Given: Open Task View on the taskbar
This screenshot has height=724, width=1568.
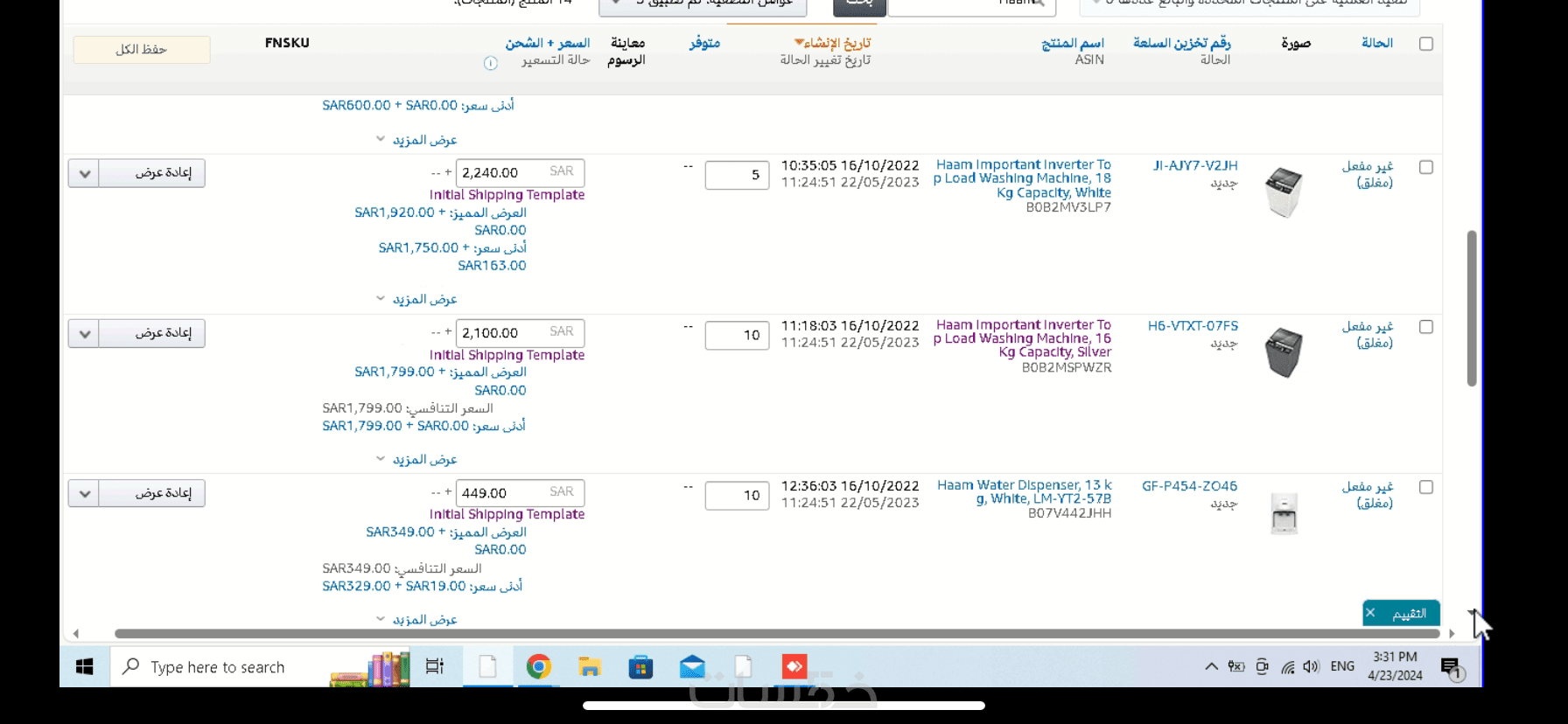Looking at the screenshot, I should click(x=434, y=667).
